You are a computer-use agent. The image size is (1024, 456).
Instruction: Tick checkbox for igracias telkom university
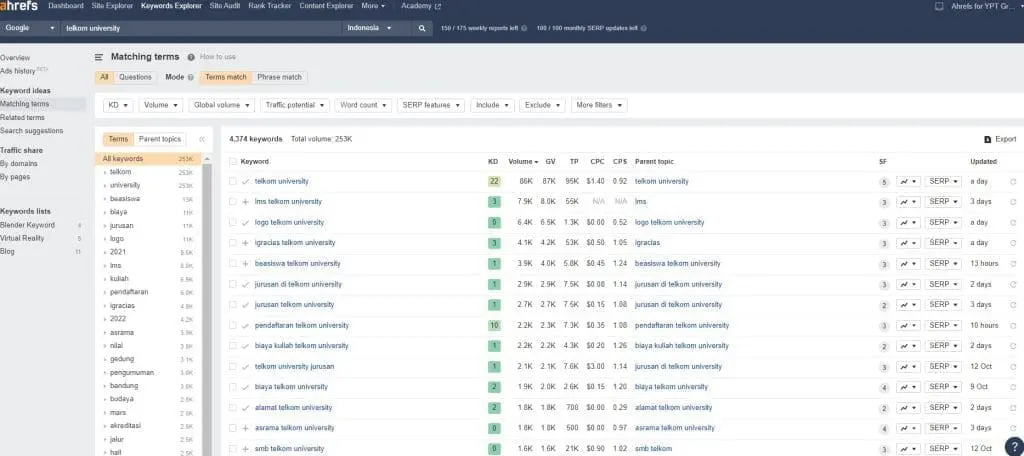coord(232,243)
